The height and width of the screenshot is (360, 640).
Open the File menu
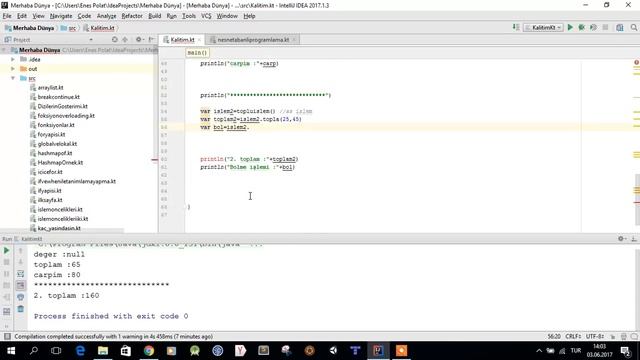click(7, 16)
